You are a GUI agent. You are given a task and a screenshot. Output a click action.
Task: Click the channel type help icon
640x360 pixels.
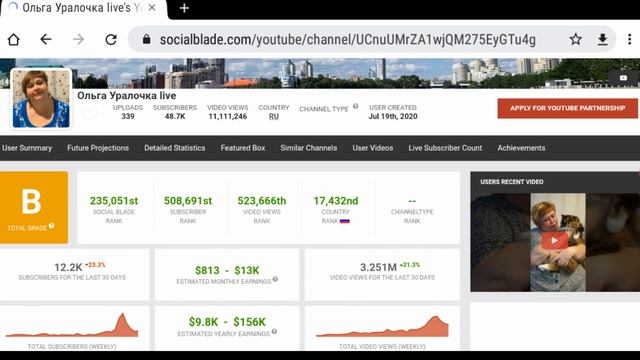(356, 106)
